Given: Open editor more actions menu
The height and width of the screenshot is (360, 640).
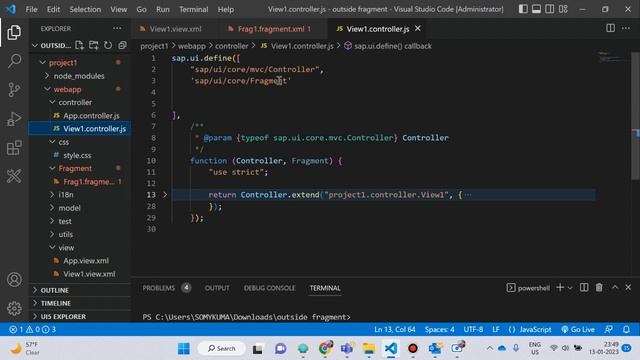Looking at the screenshot, I should pyautogui.click(x=626, y=28).
